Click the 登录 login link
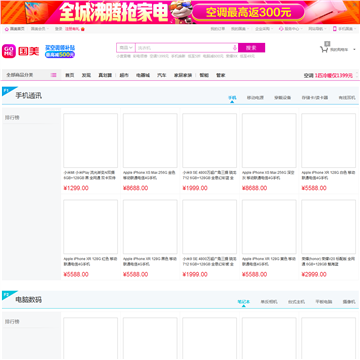 (x=59, y=29)
